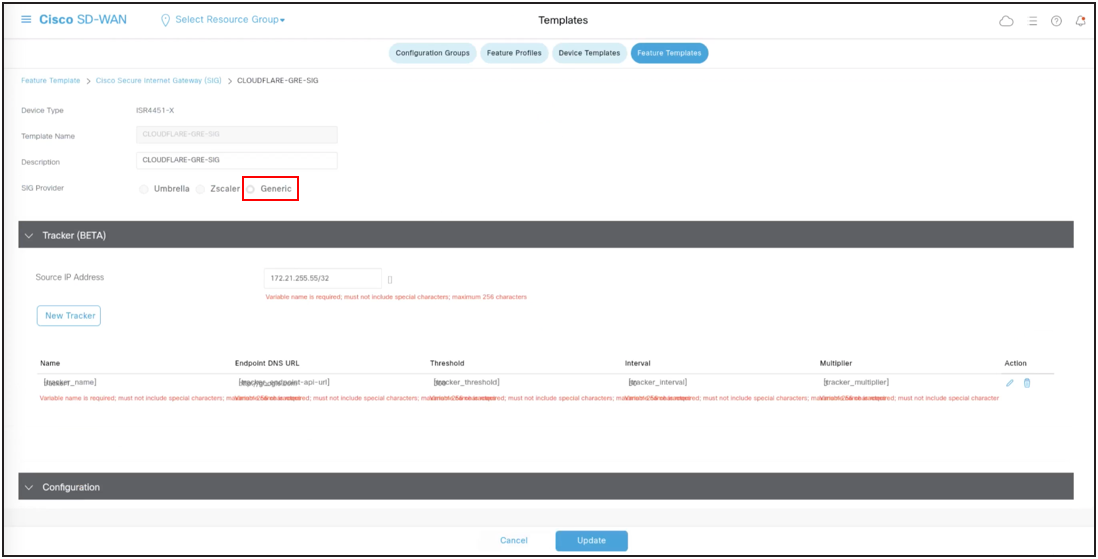
Task: Open the hamburger navigation menu
Action: [x=27, y=20]
